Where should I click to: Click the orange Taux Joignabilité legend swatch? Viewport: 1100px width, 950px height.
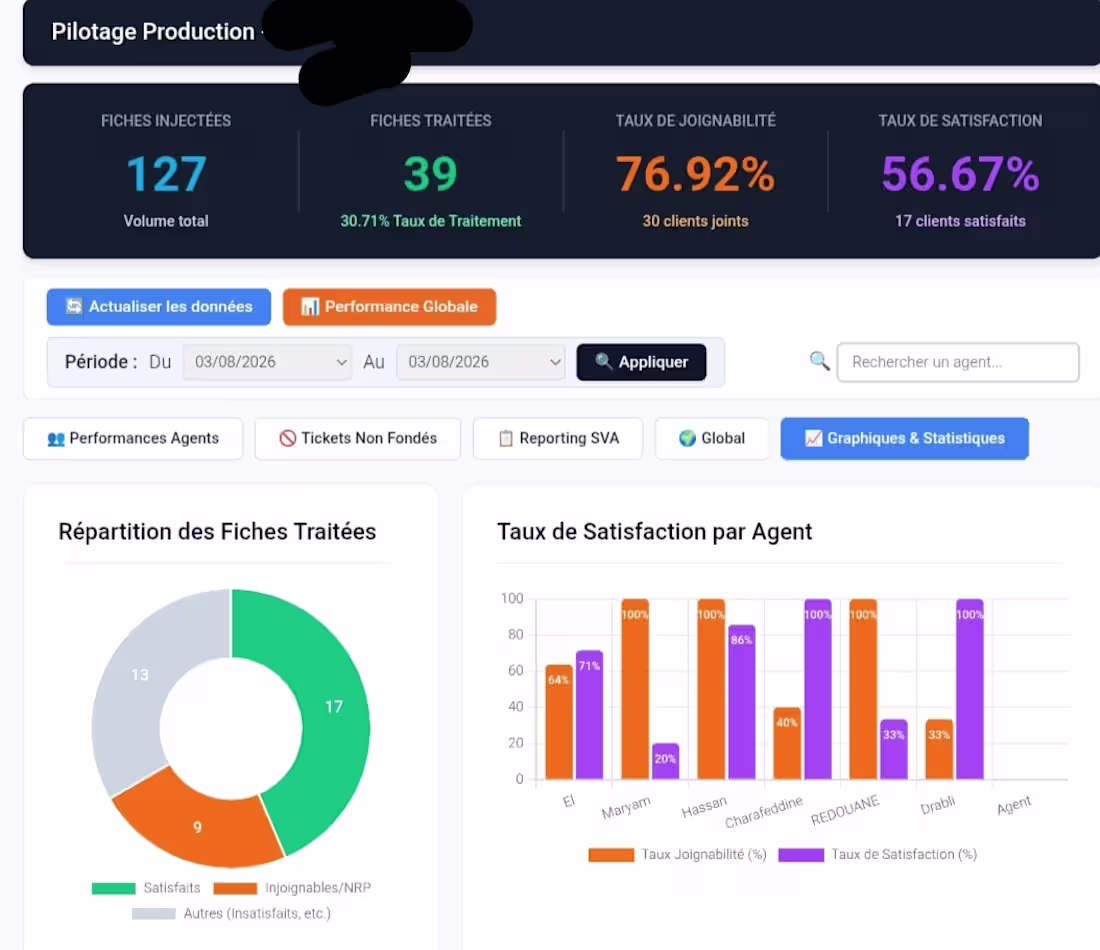(611, 855)
